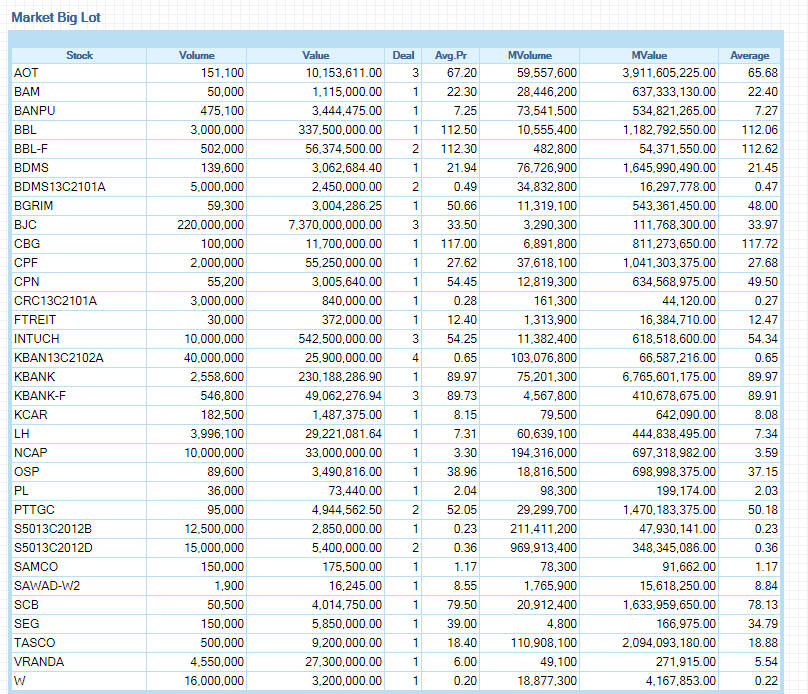The height and width of the screenshot is (694, 808).
Task: Click the CPN stock name
Action: [x=27, y=282]
